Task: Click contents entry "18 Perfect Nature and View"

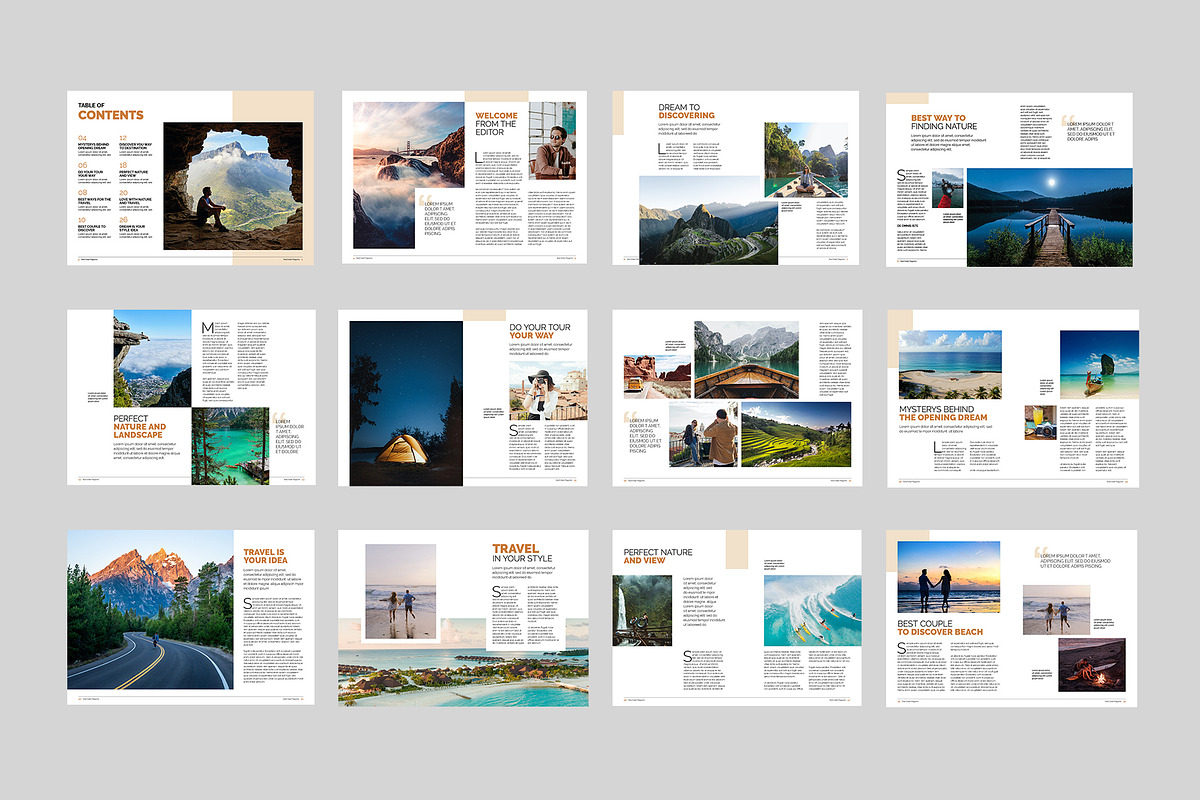Action: coord(138,175)
